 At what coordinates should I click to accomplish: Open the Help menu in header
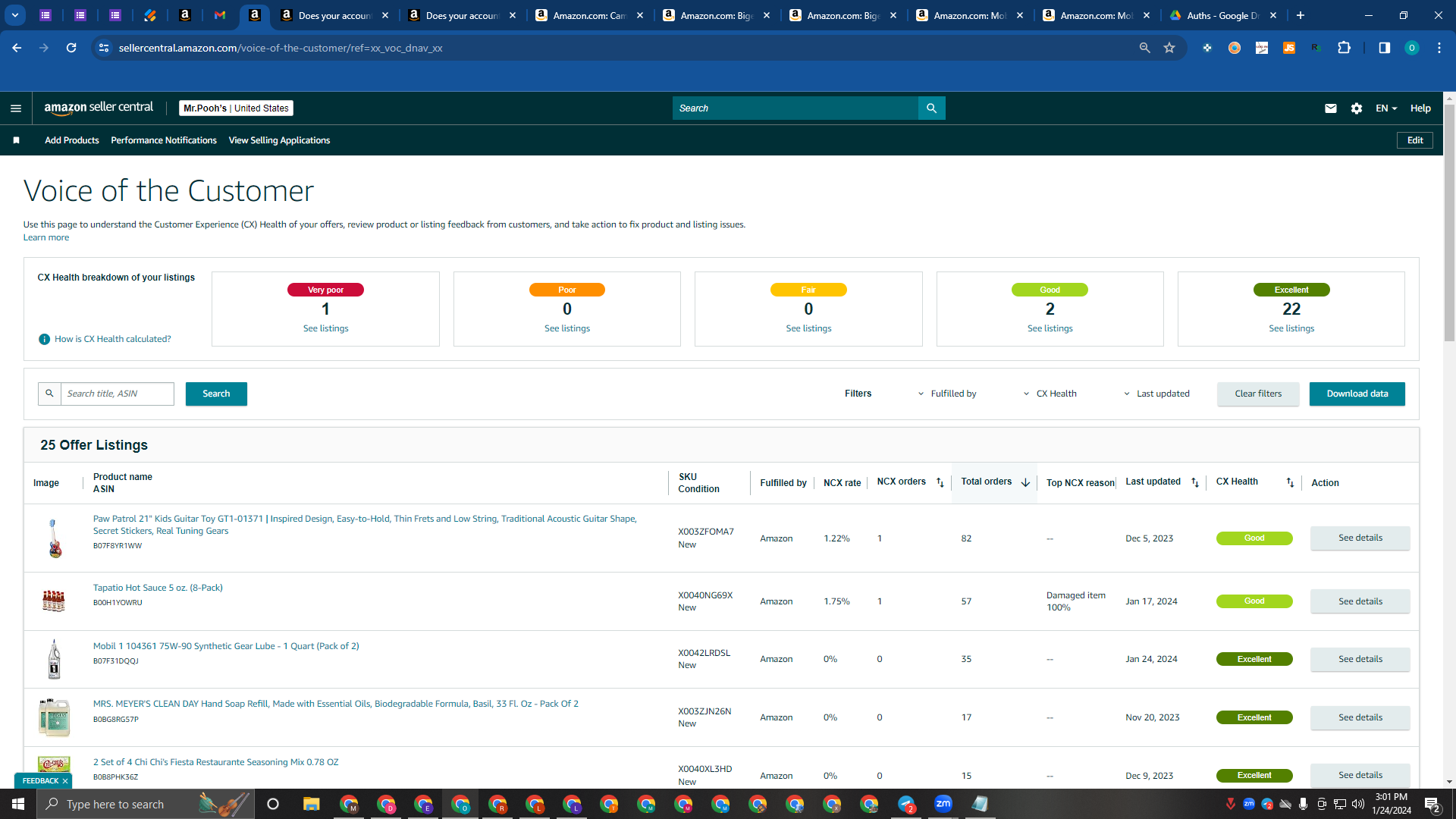1420,108
